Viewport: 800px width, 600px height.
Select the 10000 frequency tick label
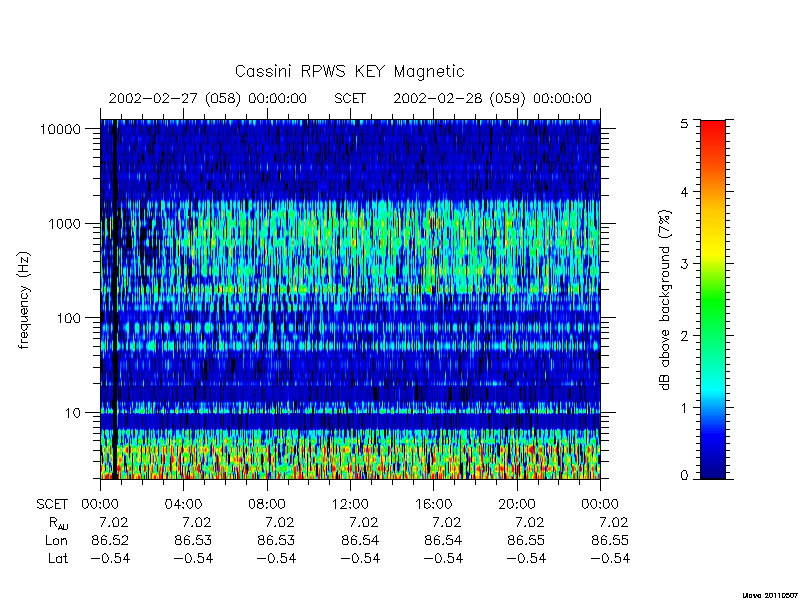click(x=60, y=129)
